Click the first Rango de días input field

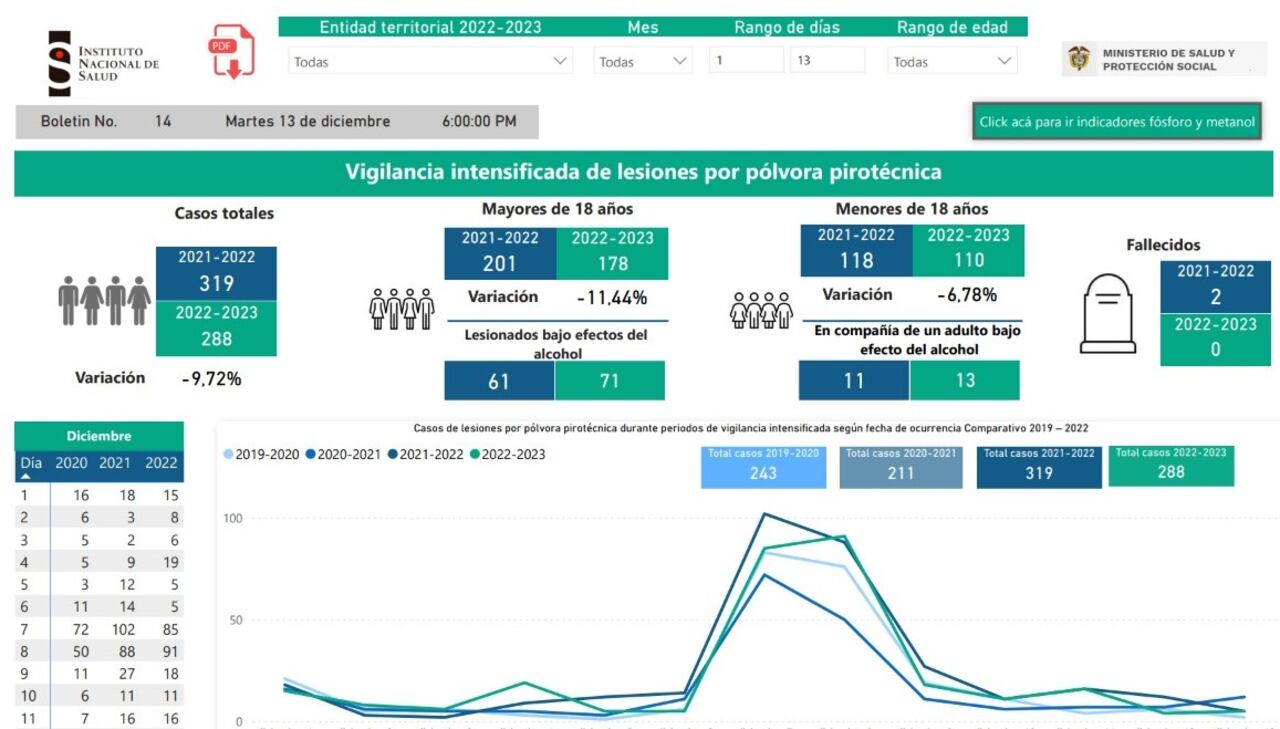(x=744, y=59)
